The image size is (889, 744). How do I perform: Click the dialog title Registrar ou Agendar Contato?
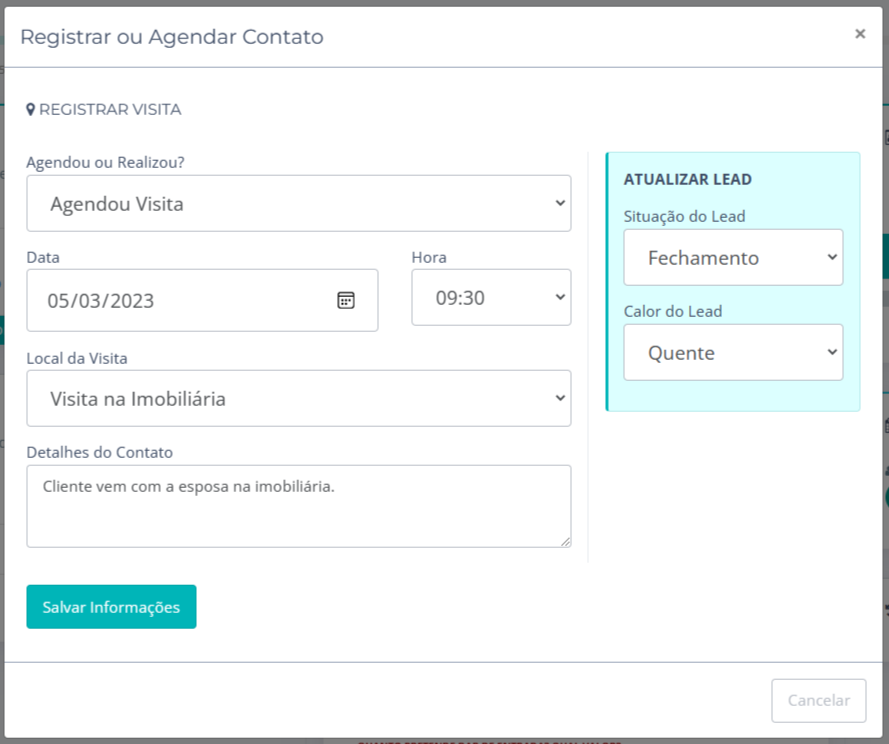[172, 37]
